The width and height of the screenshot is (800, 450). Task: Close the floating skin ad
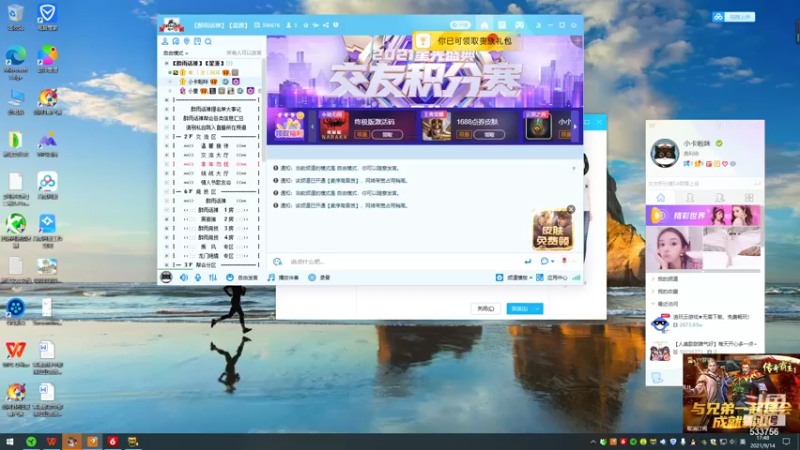point(571,209)
